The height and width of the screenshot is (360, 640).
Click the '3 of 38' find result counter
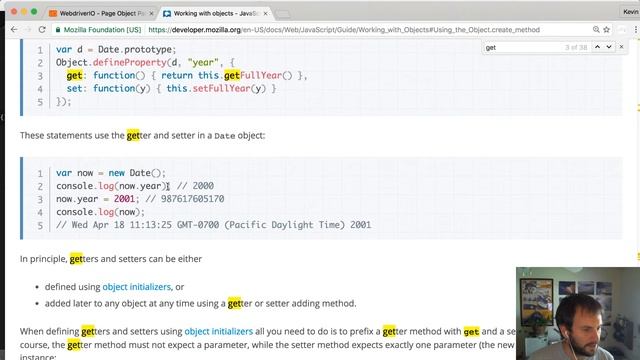[x=576, y=47]
